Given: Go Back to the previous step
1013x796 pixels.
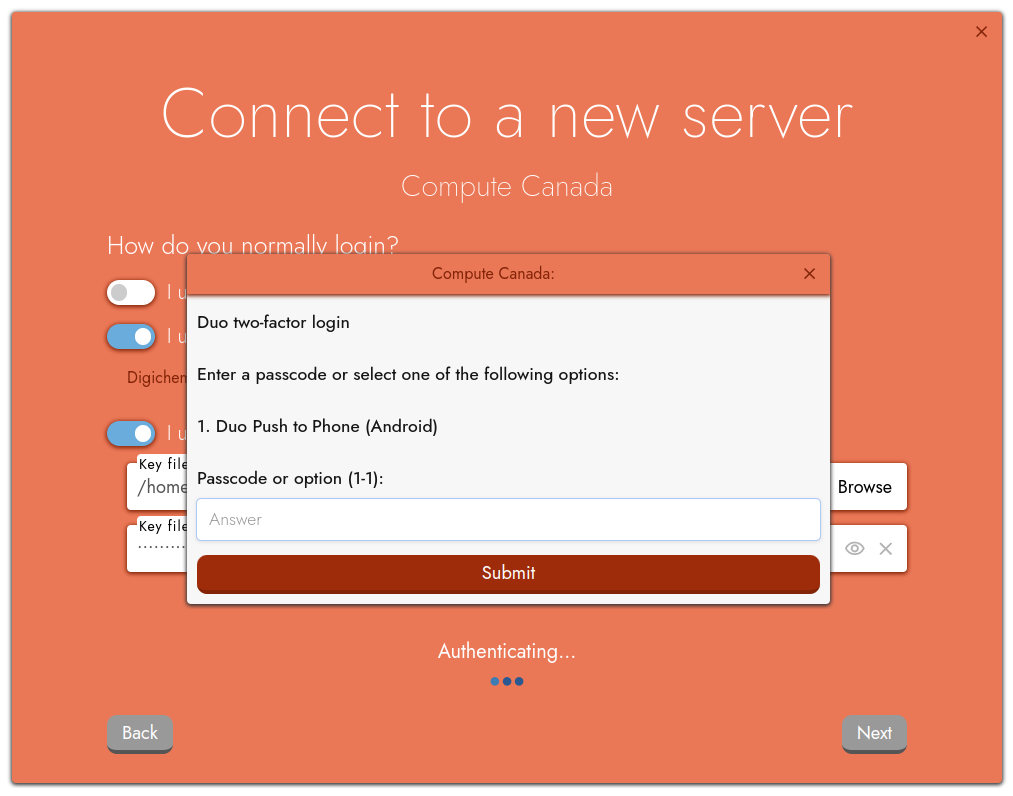Looking at the screenshot, I should click(140, 733).
